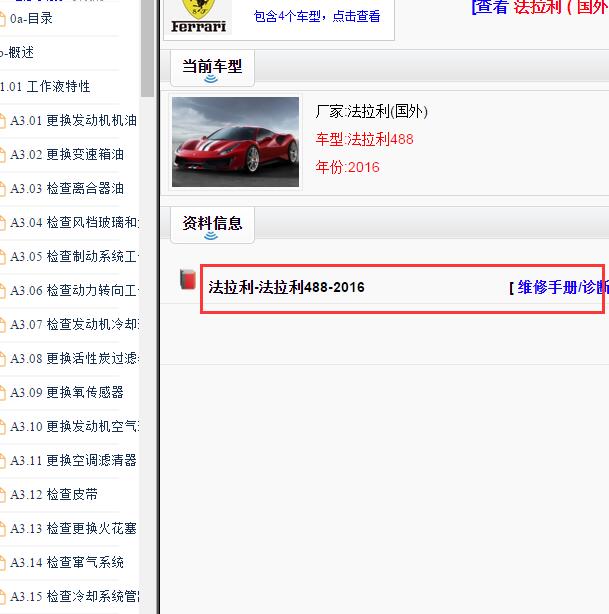Open A3.02 更换变速箱油 document

pos(67,154)
